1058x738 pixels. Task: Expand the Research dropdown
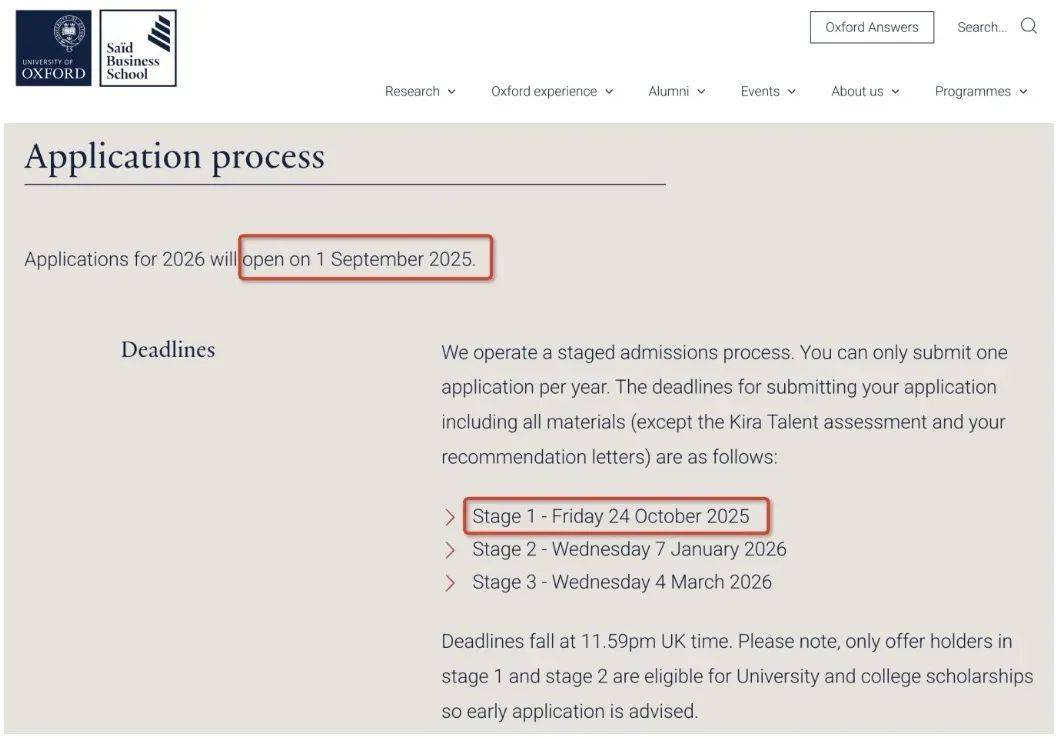tap(452, 91)
